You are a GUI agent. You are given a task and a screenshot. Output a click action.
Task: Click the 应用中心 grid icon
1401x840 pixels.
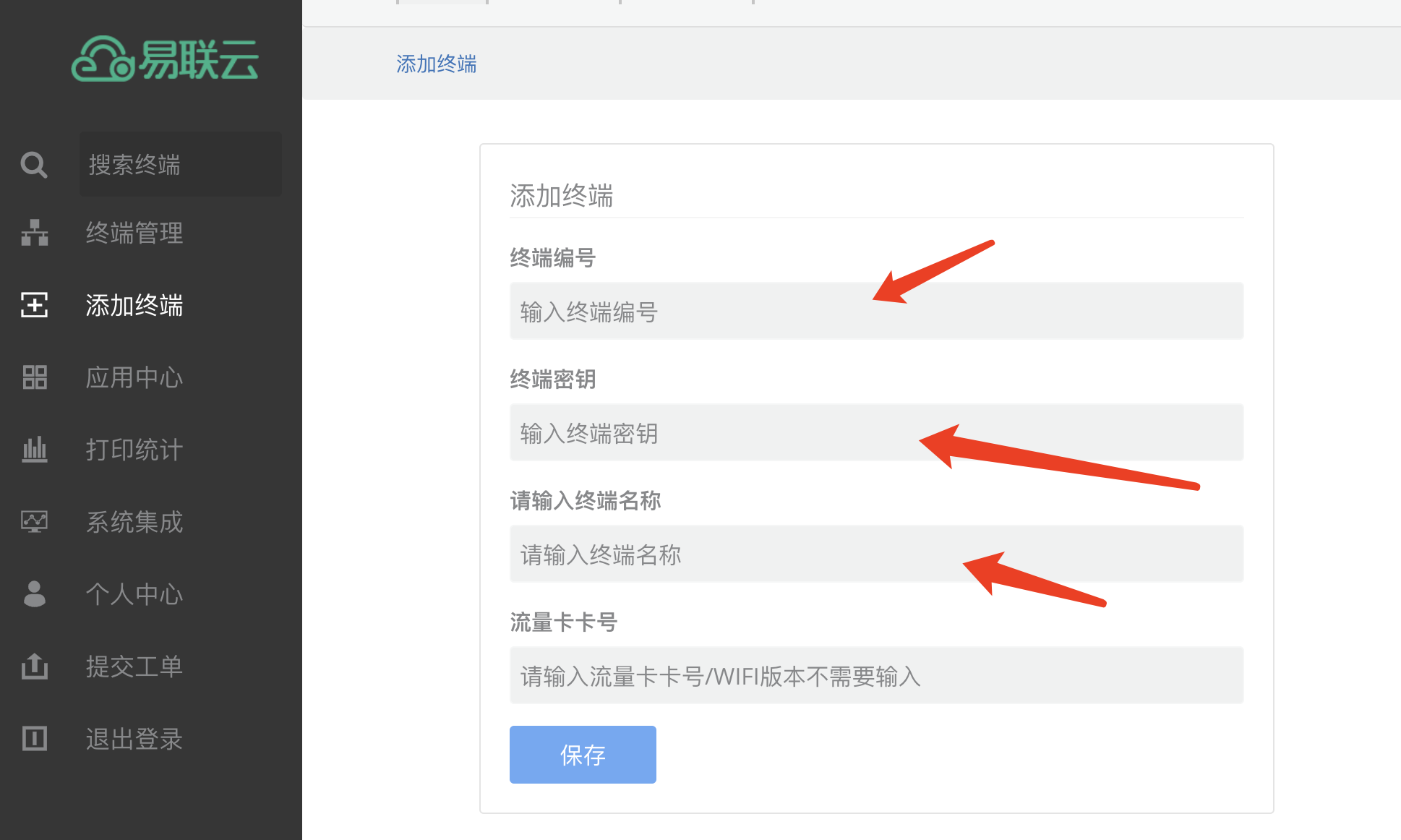[35, 377]
